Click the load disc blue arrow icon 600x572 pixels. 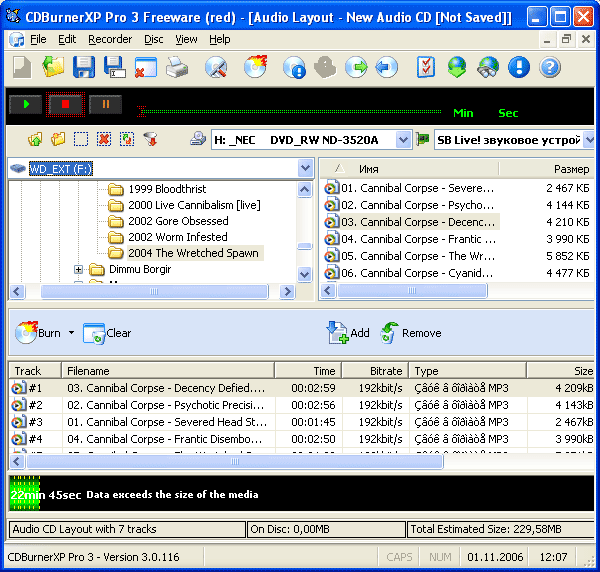pos(386,68)
